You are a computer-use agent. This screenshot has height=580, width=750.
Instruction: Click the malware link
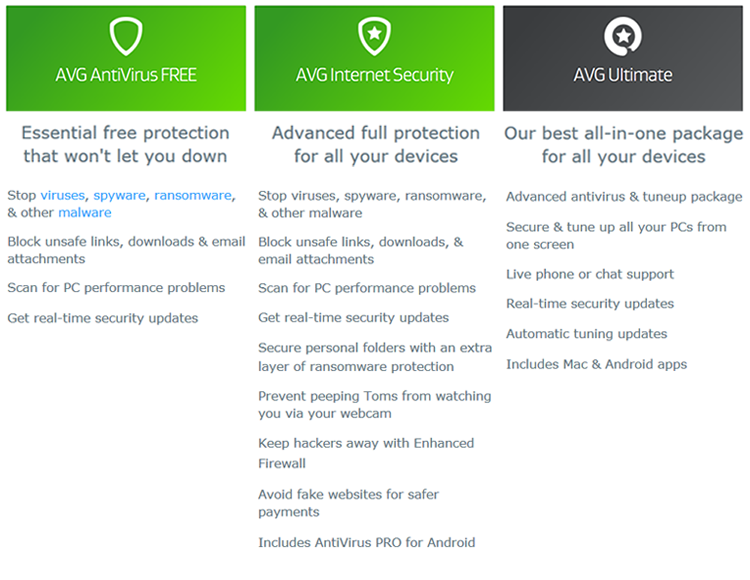(x=85, y=213)
